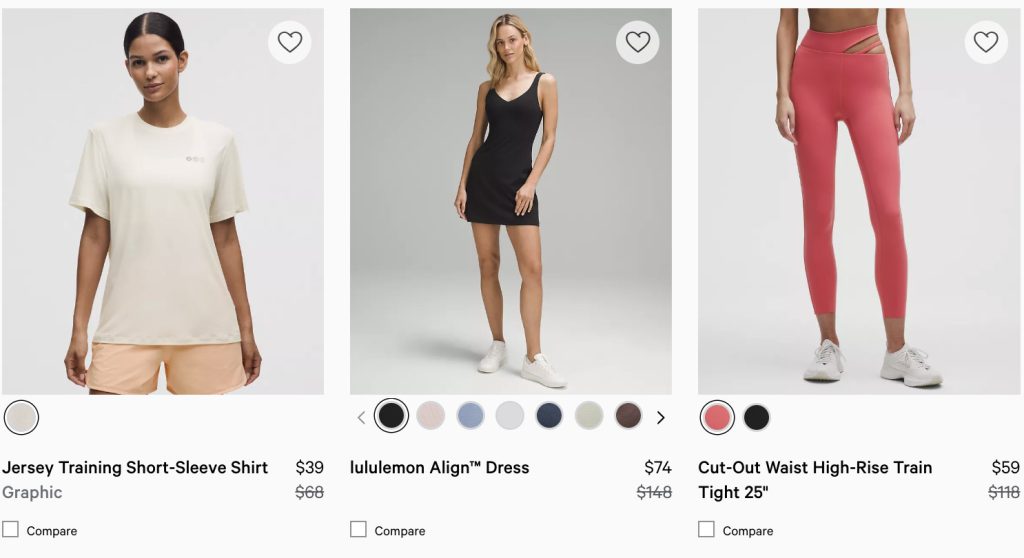Screen dimensions: 1024x558
Task: Favorite the Jersey Training Short-Sleeve Shirt
Action: coord(290,42)
